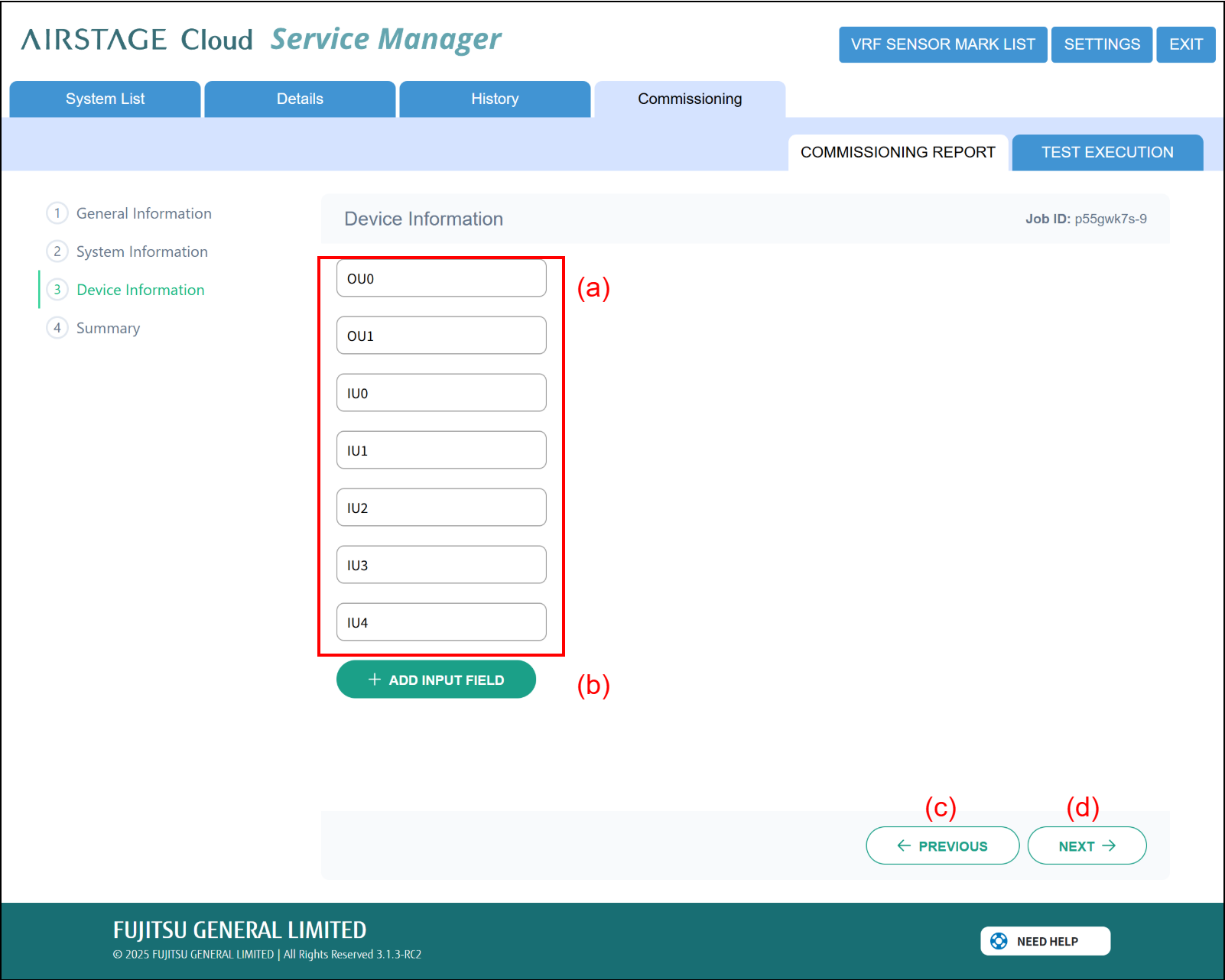Viewport: 1225px width, 980px height.
Task: Click the right arrow icon on Next
Action: pos(1109,845)
